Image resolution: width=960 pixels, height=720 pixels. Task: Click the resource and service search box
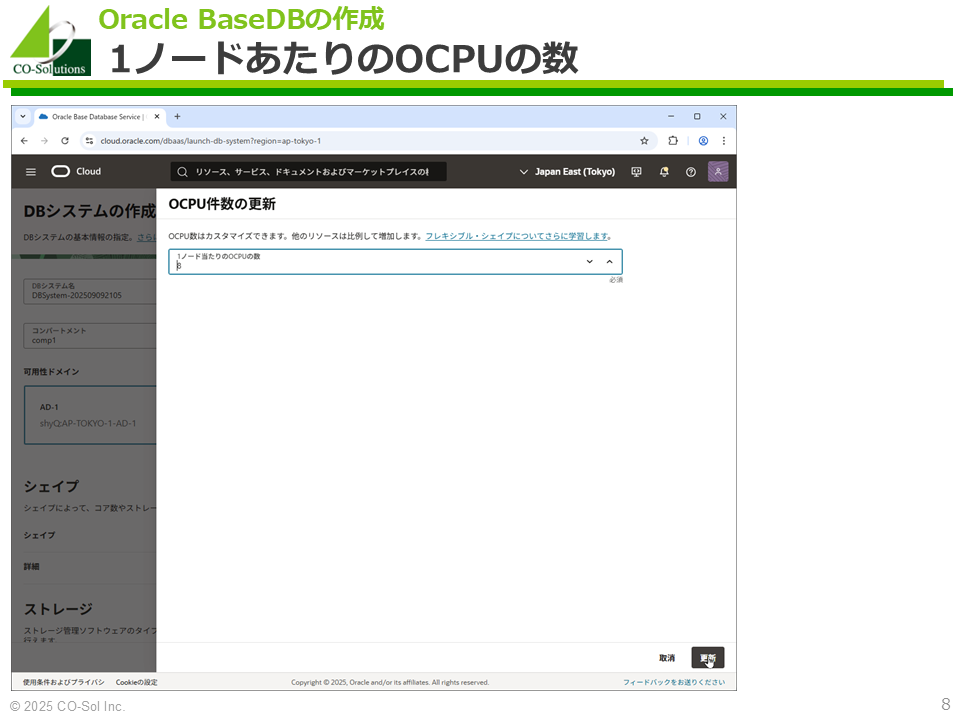tap(308, 172)
